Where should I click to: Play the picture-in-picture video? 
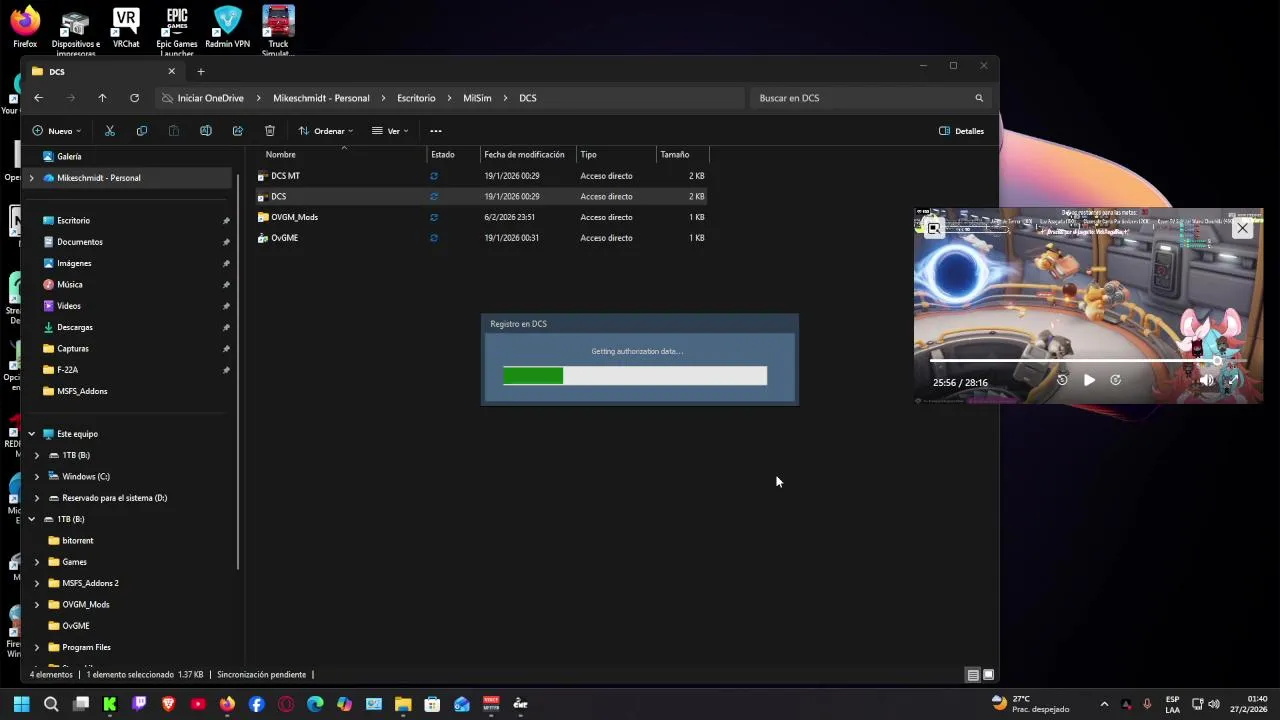point(1089,380)
